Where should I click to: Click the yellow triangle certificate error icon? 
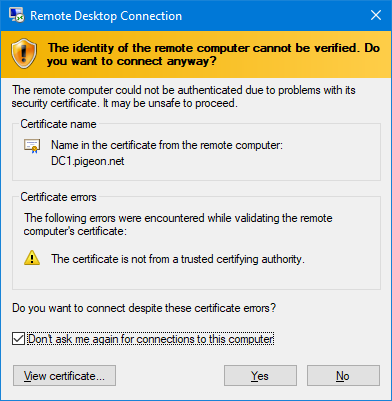click(32, 258)
